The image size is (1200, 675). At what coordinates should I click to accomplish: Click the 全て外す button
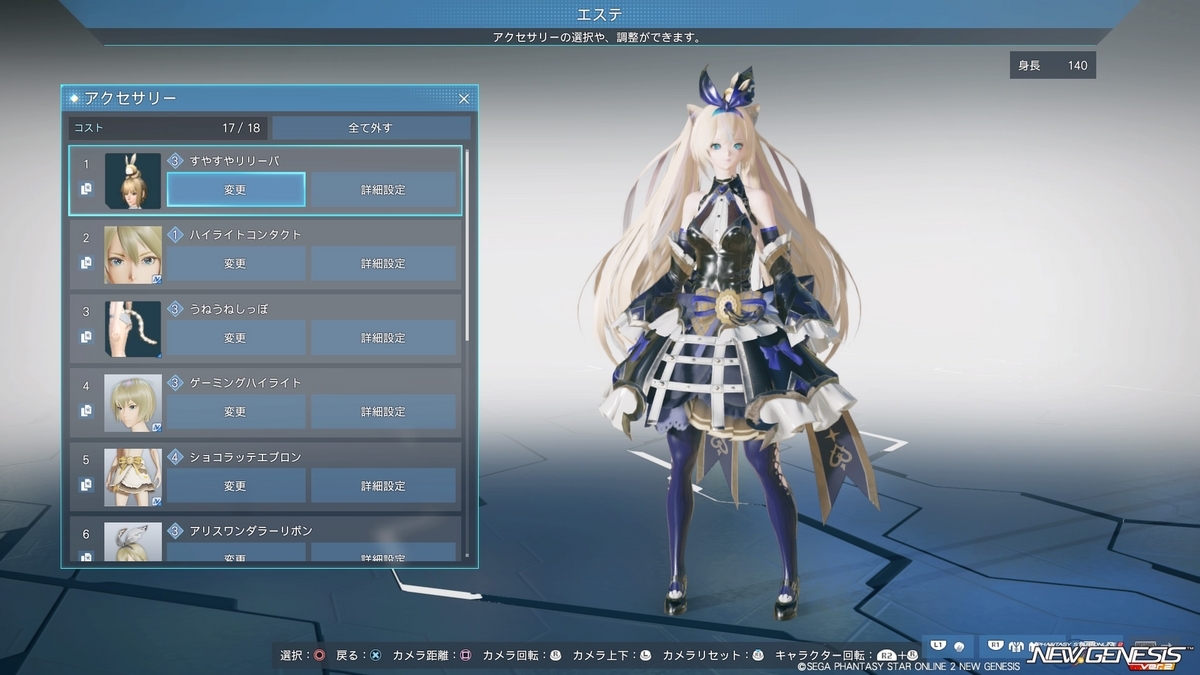[371, 128]
